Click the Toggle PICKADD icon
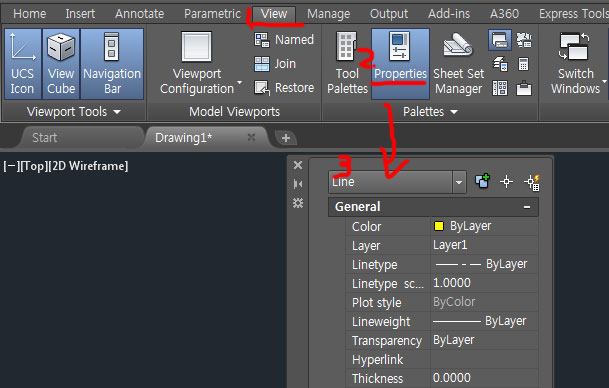This screenshot has height=388, width=609. tap(482, 181)
